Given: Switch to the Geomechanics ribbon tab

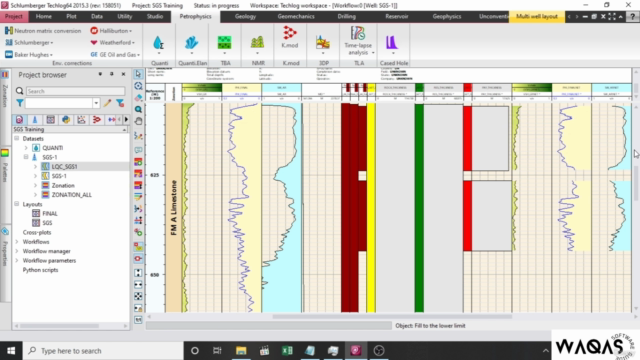Looking at the screenshot, I should point(296,16).
